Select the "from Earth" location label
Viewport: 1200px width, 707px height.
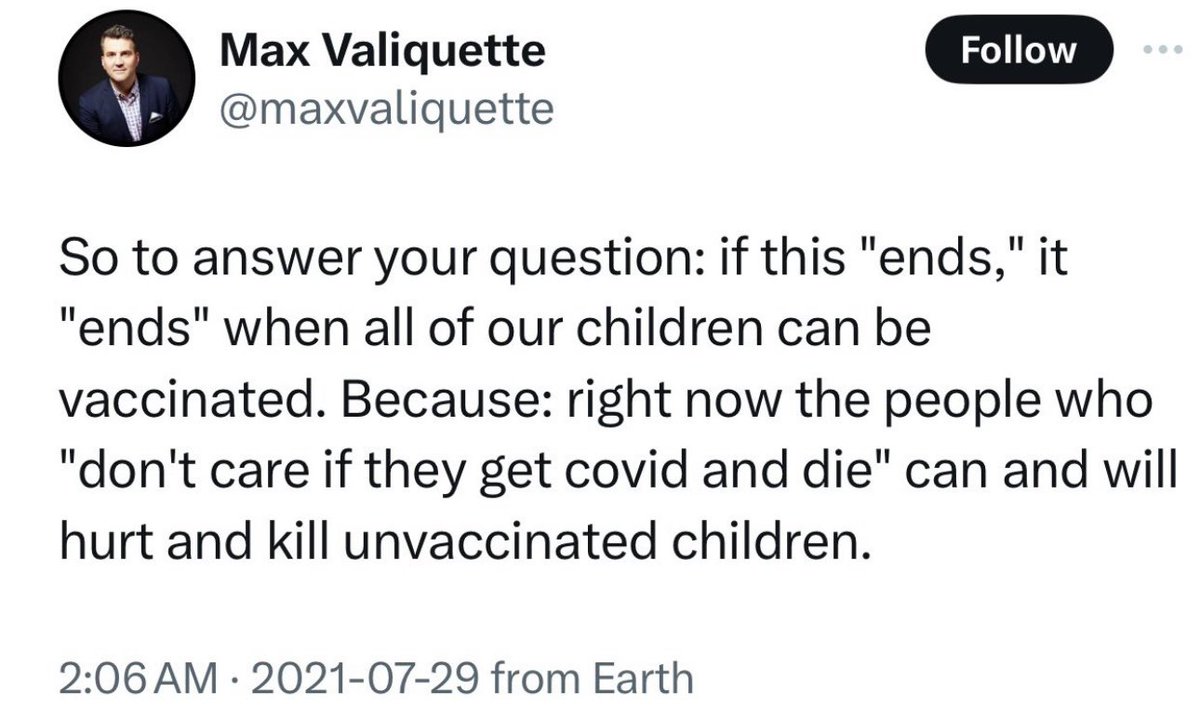point(593,677)
